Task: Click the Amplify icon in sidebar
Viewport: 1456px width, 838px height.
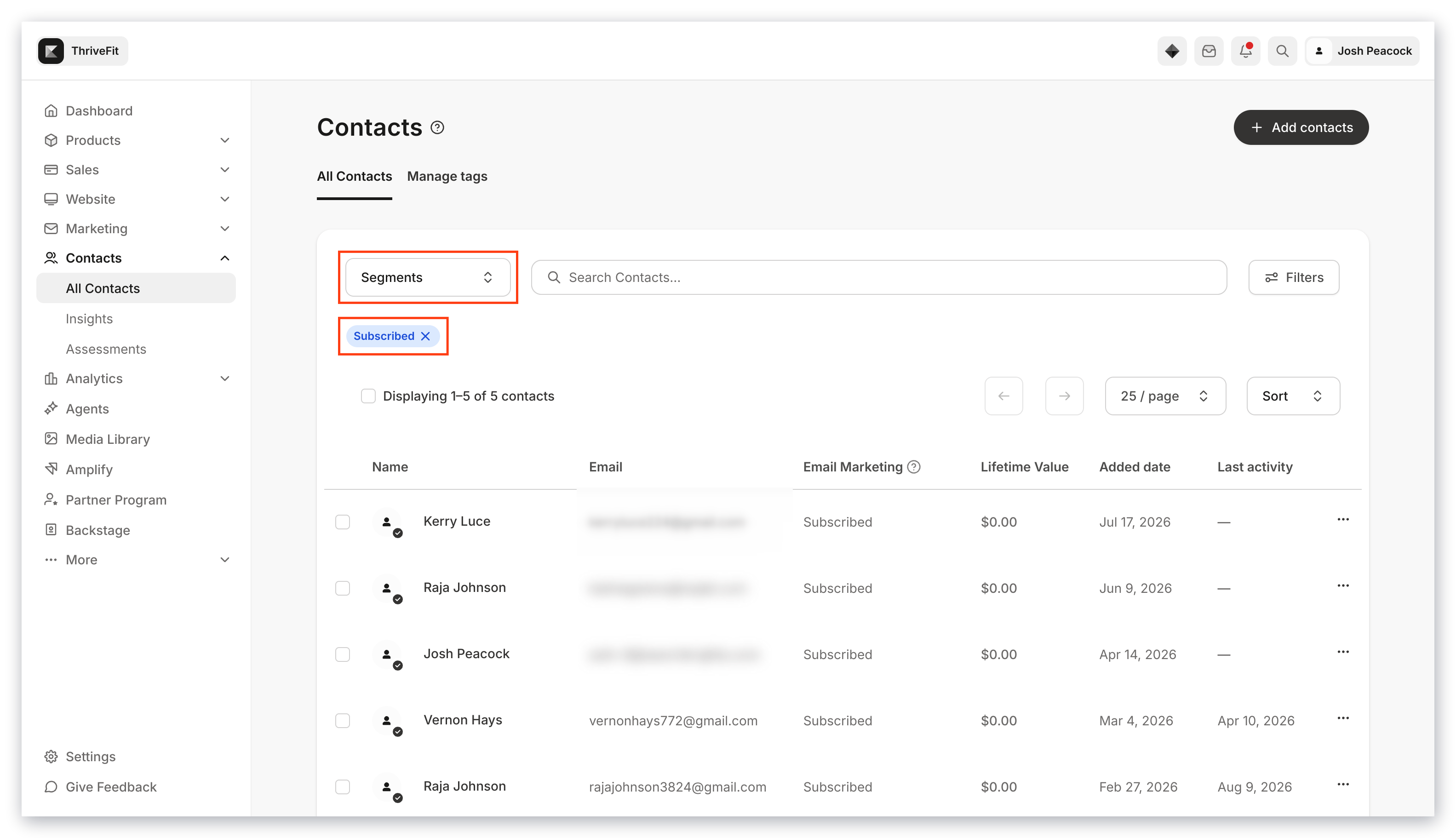Action: click(x=51, y=469)
